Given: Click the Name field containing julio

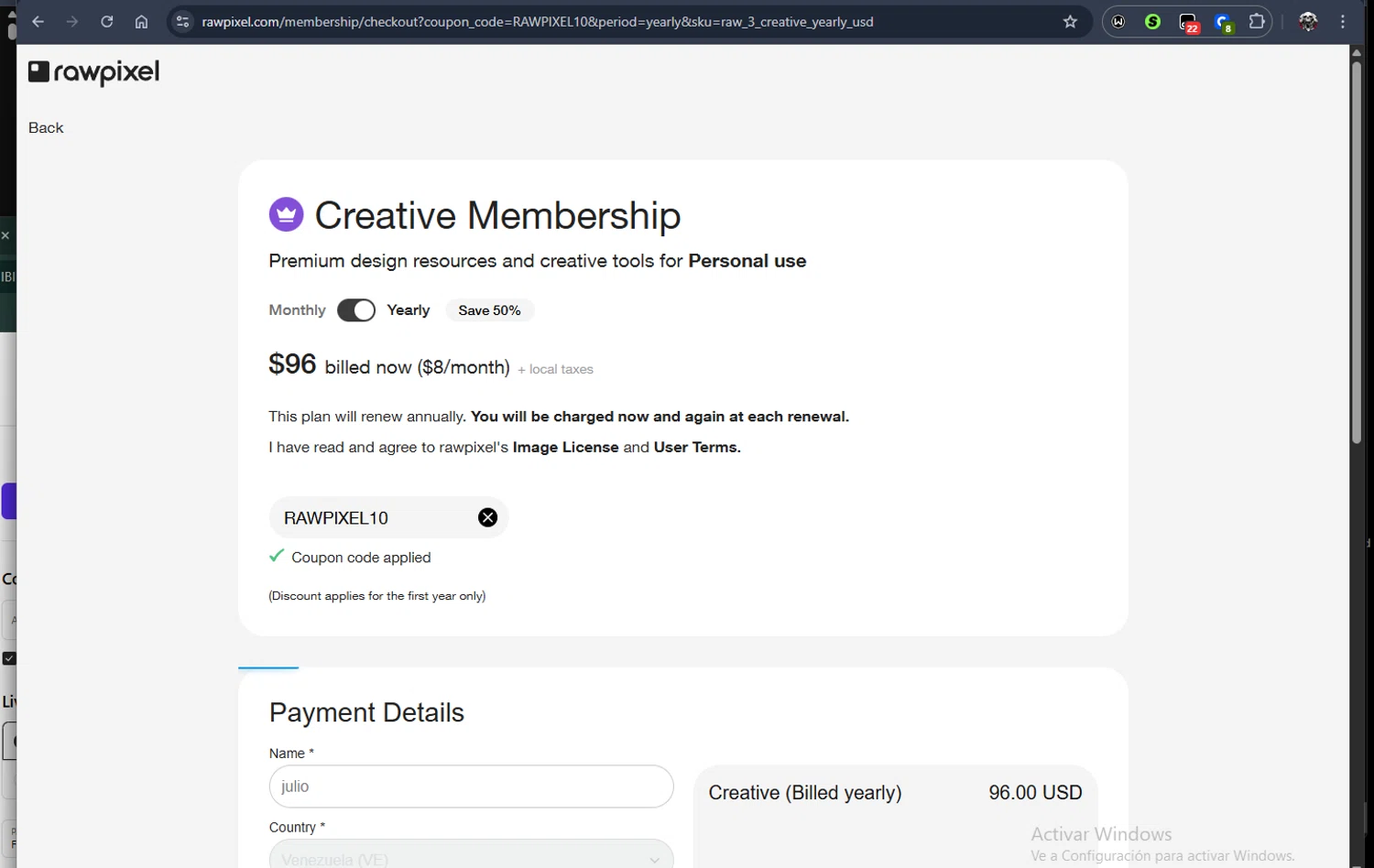Looking at the screenshot, I should coord(471,787).
